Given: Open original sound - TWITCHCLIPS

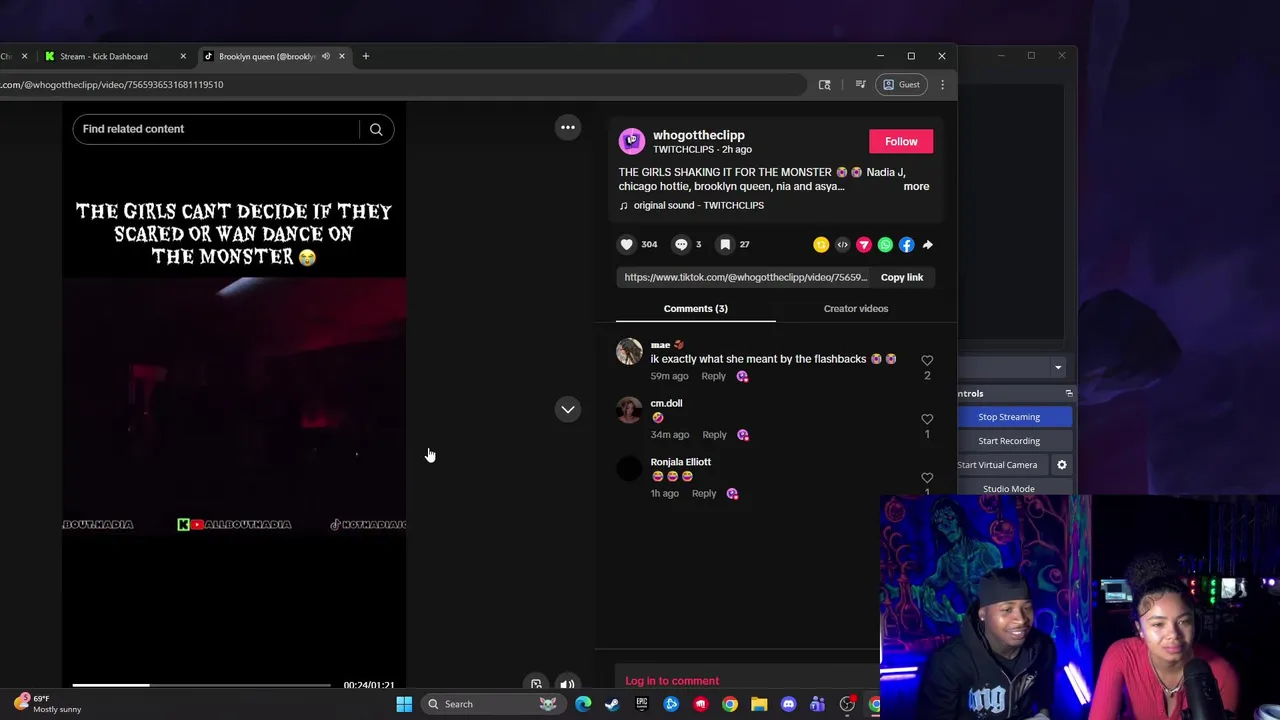Looking at the screenshot, I should click(698, 205).
